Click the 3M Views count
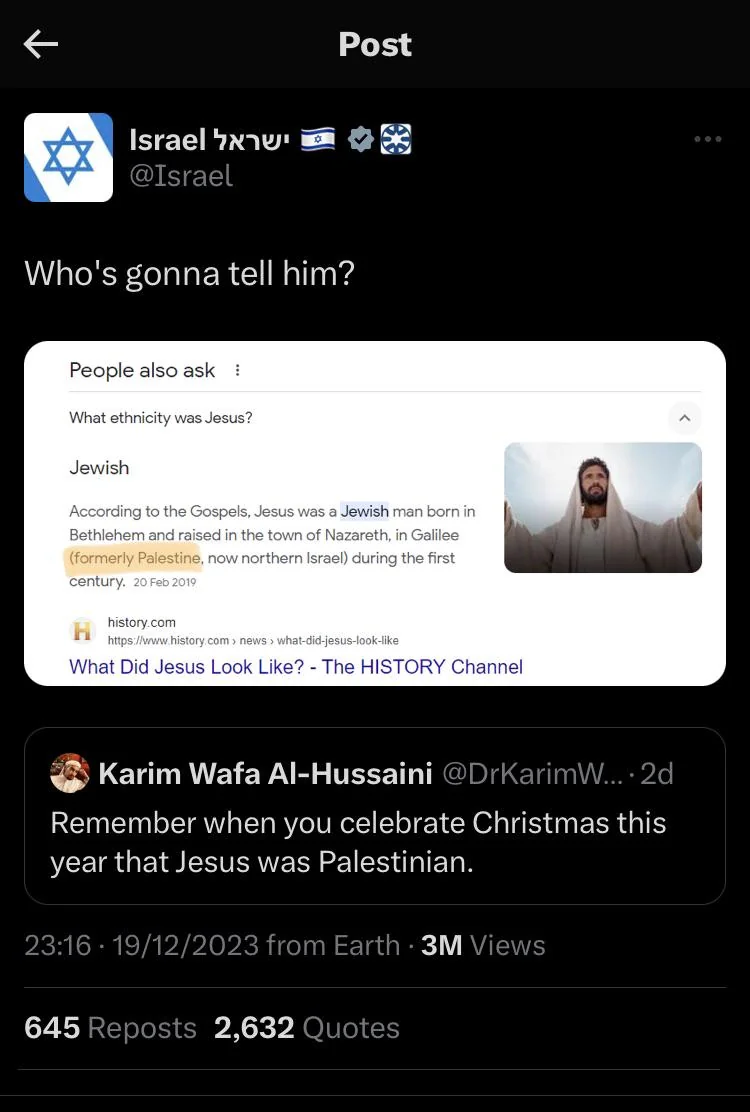Viewport: 750px width, 1112px height. 483,945
